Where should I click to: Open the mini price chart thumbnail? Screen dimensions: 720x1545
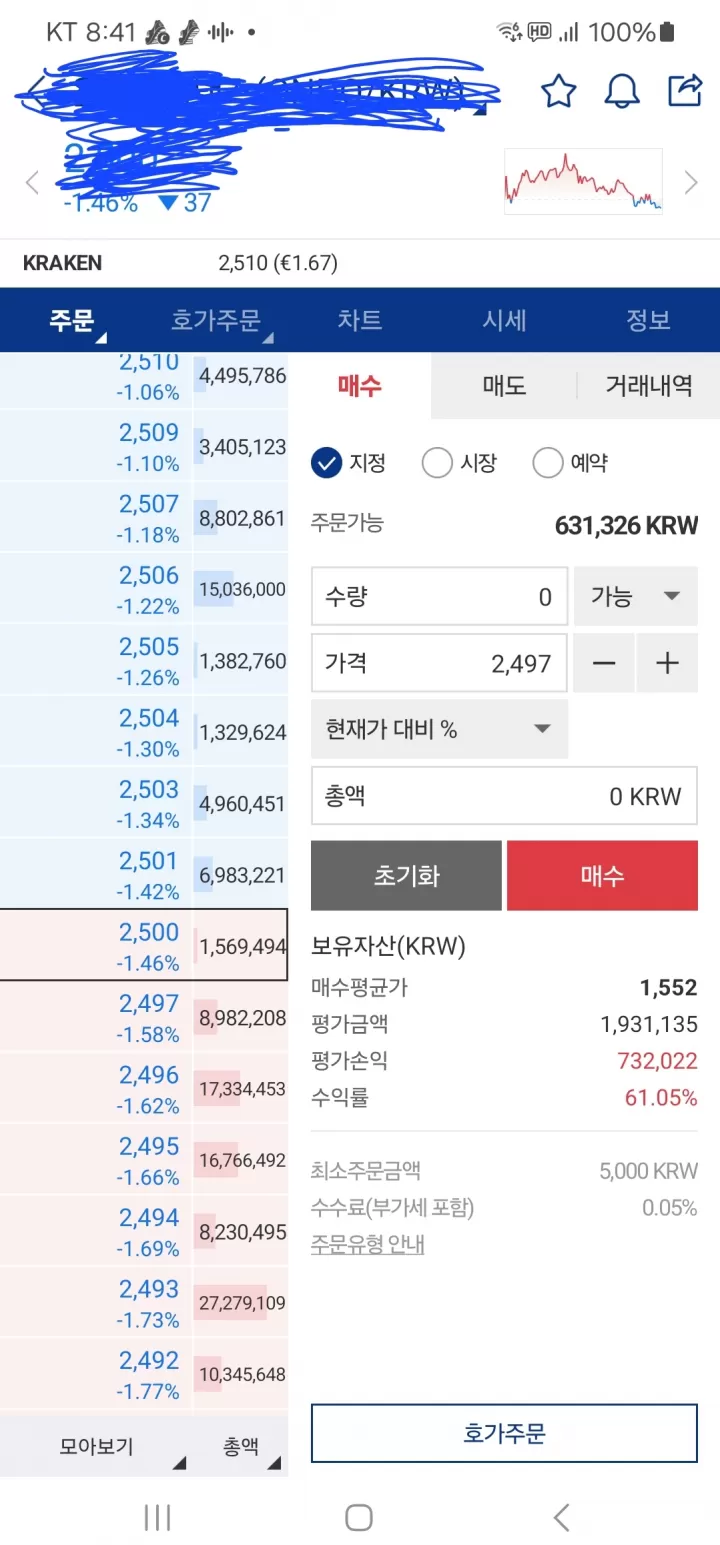point(583,181)
